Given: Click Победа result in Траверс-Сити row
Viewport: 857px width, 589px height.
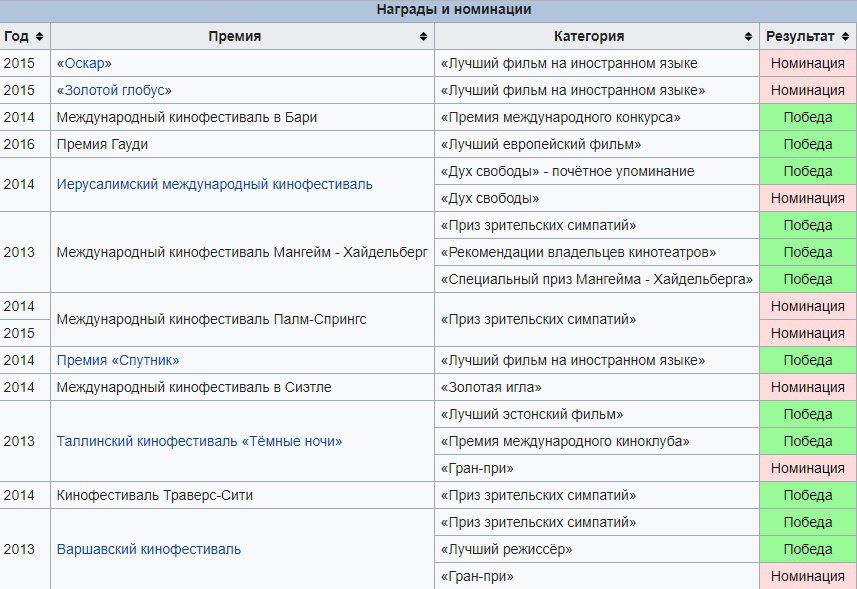Looking at the screenshot, I should tap(808, 496).
